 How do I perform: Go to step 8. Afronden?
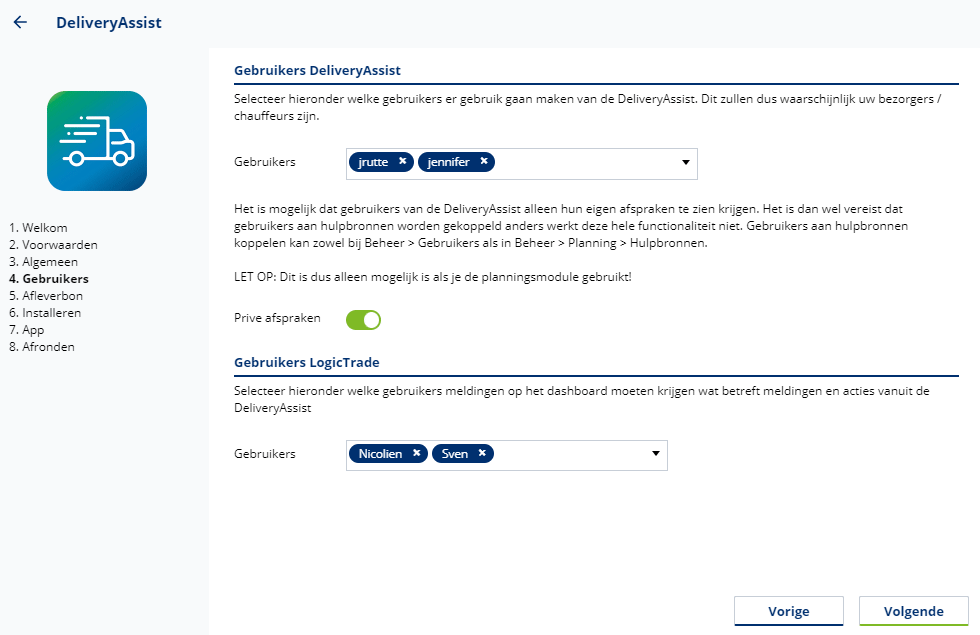pos(42,346)
